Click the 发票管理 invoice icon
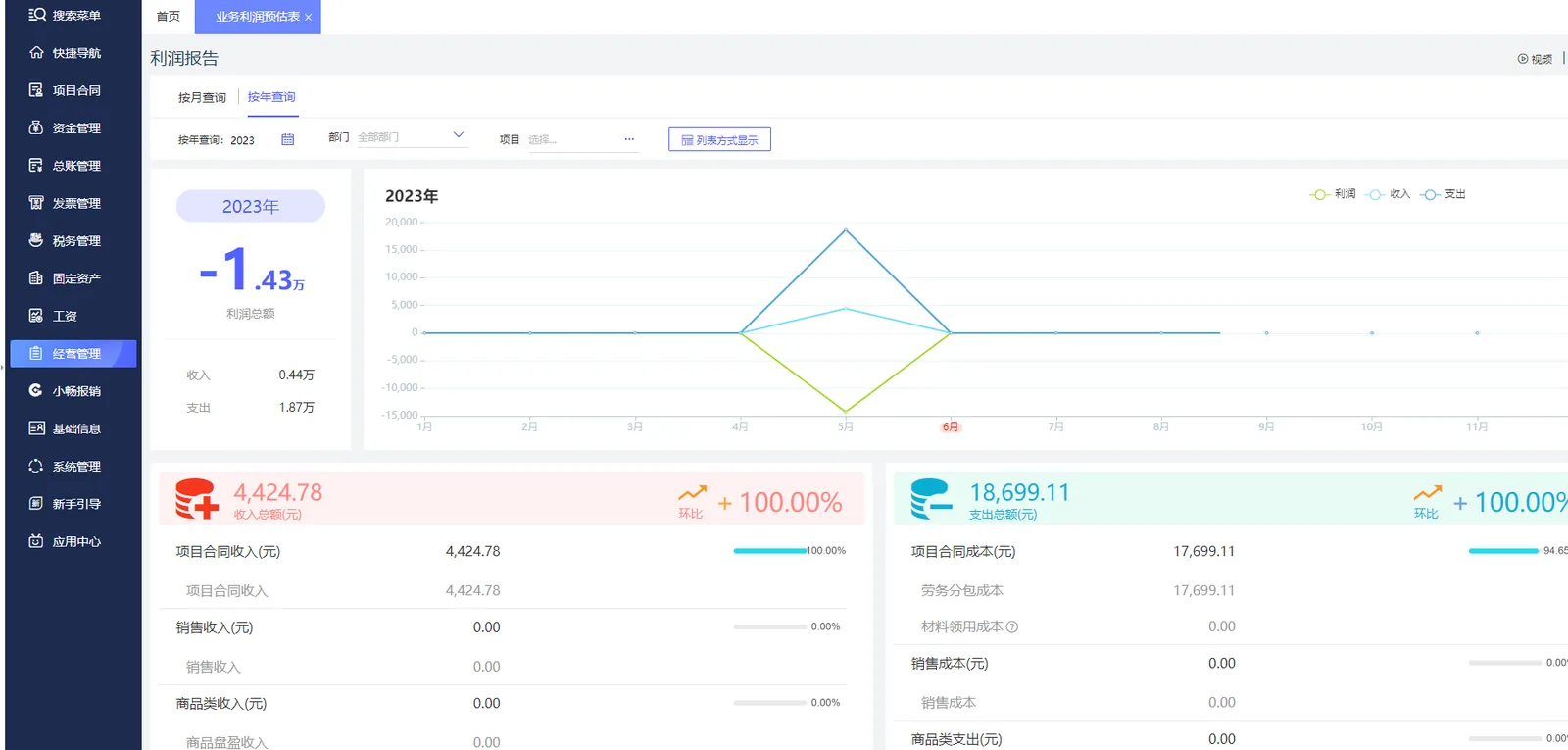 36,203
